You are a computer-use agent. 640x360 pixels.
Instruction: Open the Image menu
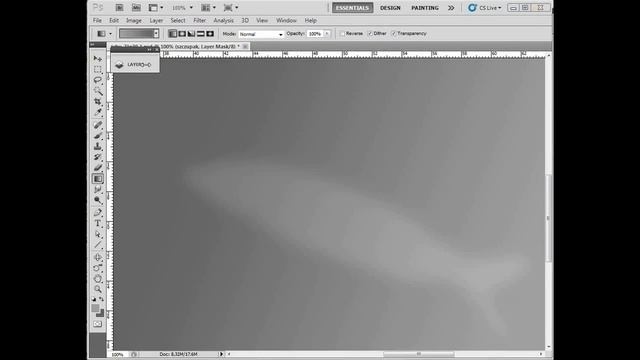pyautogui.click(x=134, y=20)
